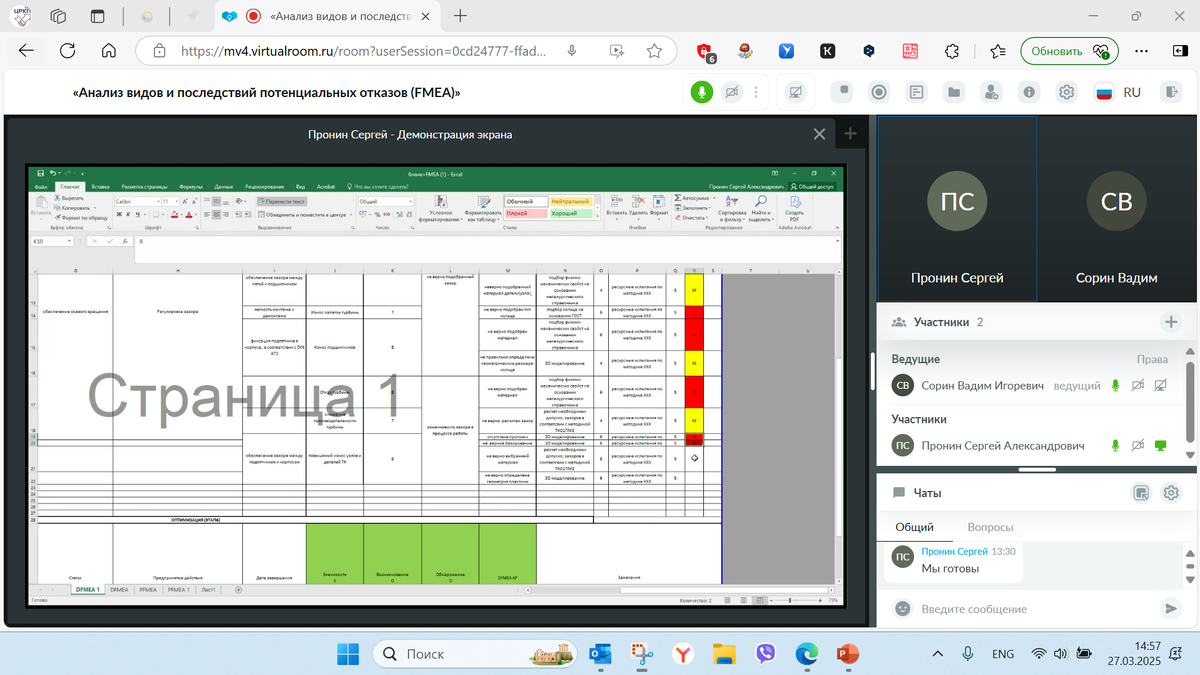The width and height of the screenshot is (1200, 675).
Task: Open browser extensions puzzle icon
Action: [953, 51]
